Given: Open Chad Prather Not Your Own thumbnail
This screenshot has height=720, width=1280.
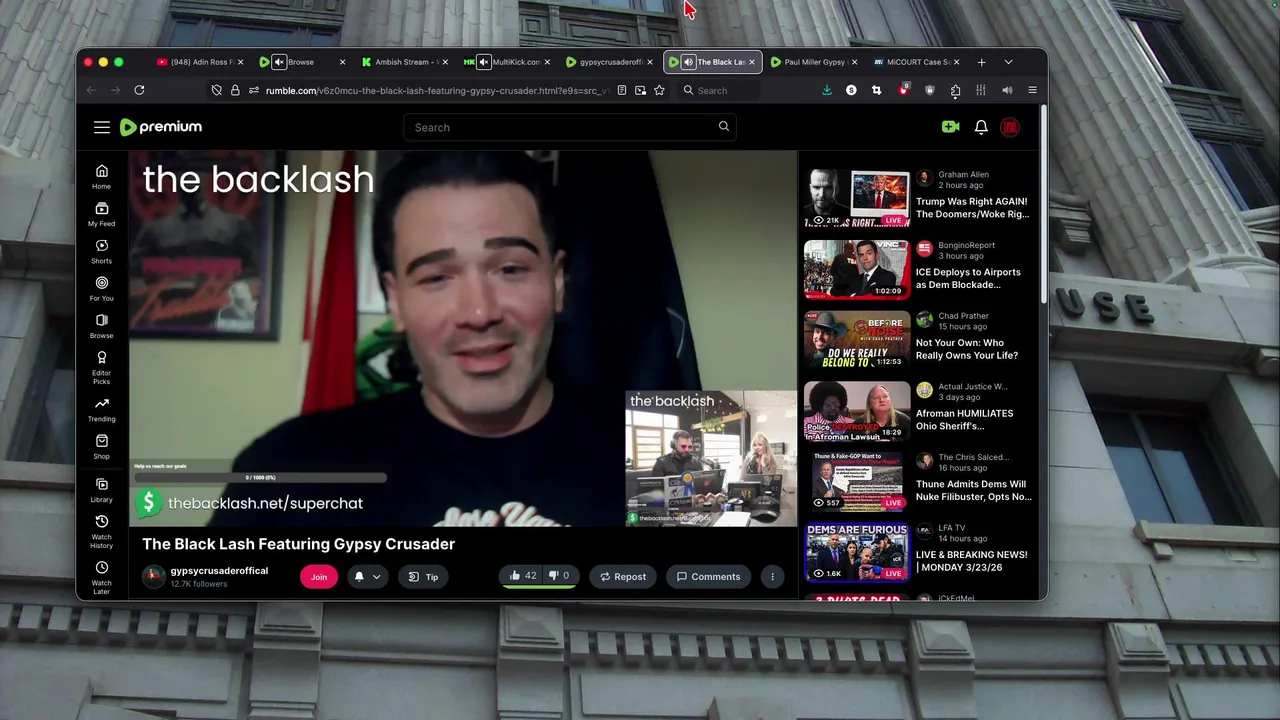Looking at the screenshot, I should (x=857, y=340).
